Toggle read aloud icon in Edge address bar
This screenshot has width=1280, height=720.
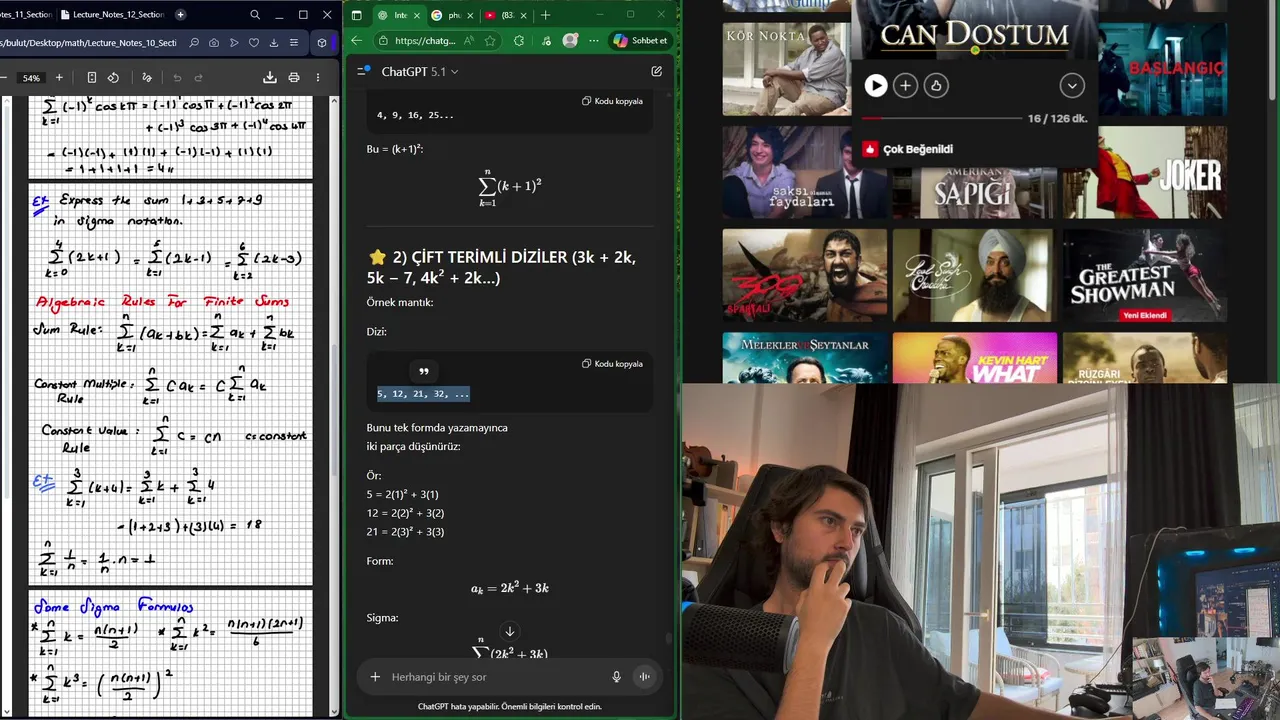click(471, 41)
